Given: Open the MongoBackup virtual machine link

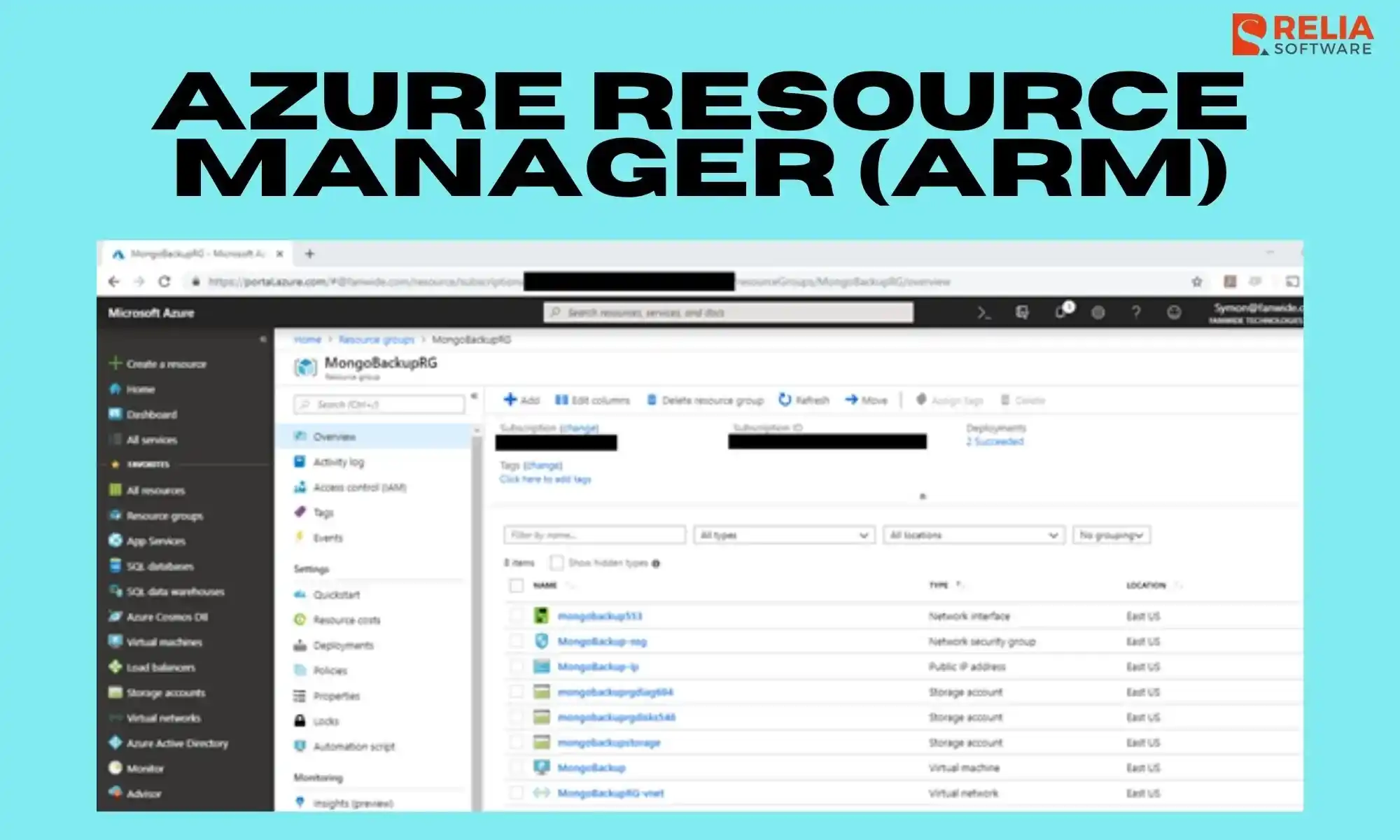Looking at the screenshot, I should [591, 768].
